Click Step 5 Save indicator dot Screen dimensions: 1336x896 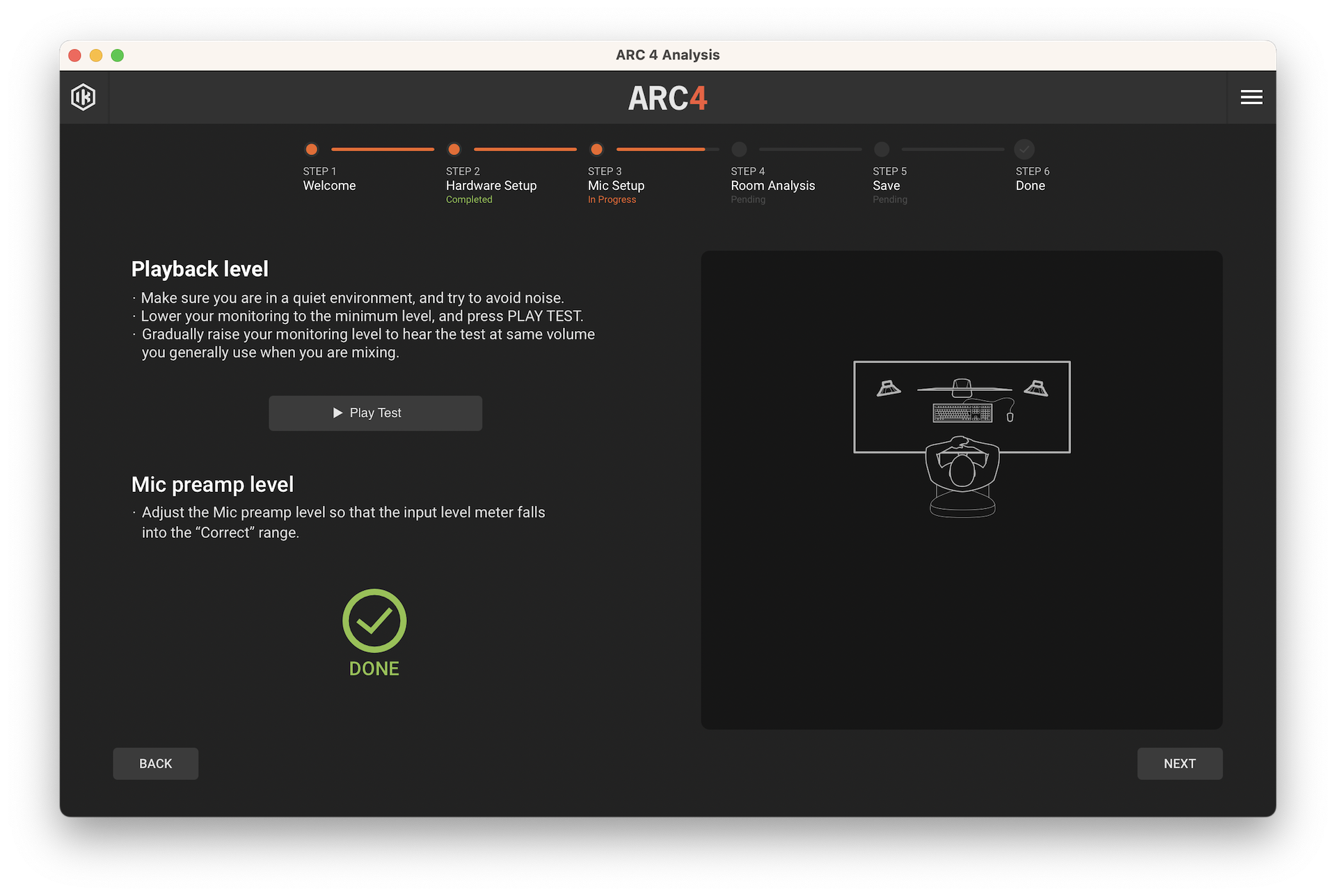(x=882, y=150)
